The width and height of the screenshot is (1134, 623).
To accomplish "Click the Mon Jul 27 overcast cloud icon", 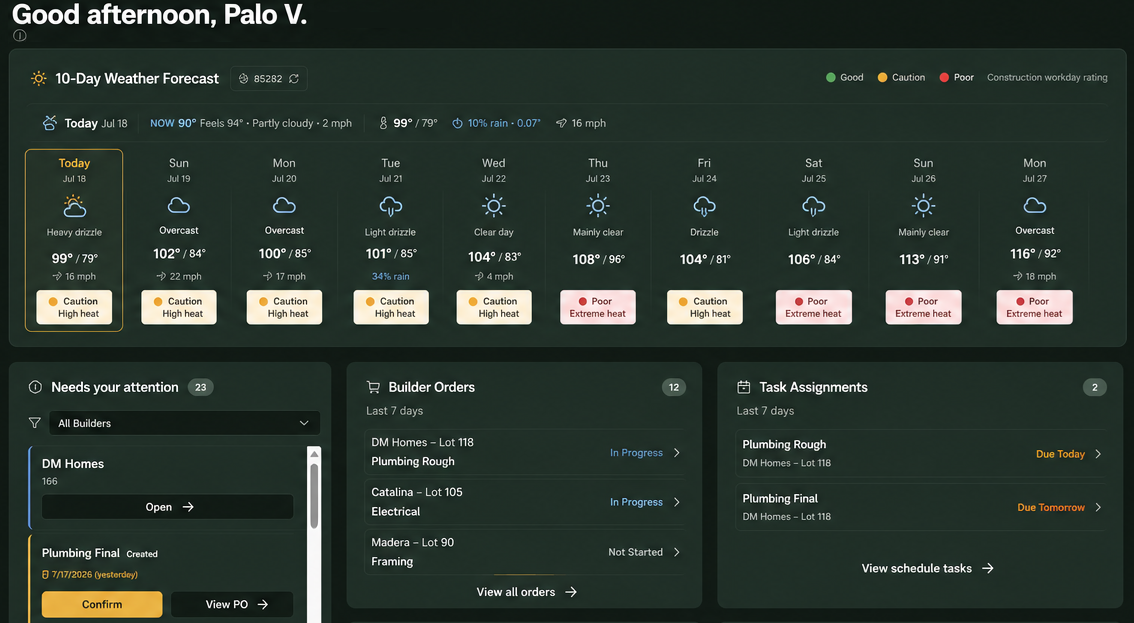I will point(1035,205).
